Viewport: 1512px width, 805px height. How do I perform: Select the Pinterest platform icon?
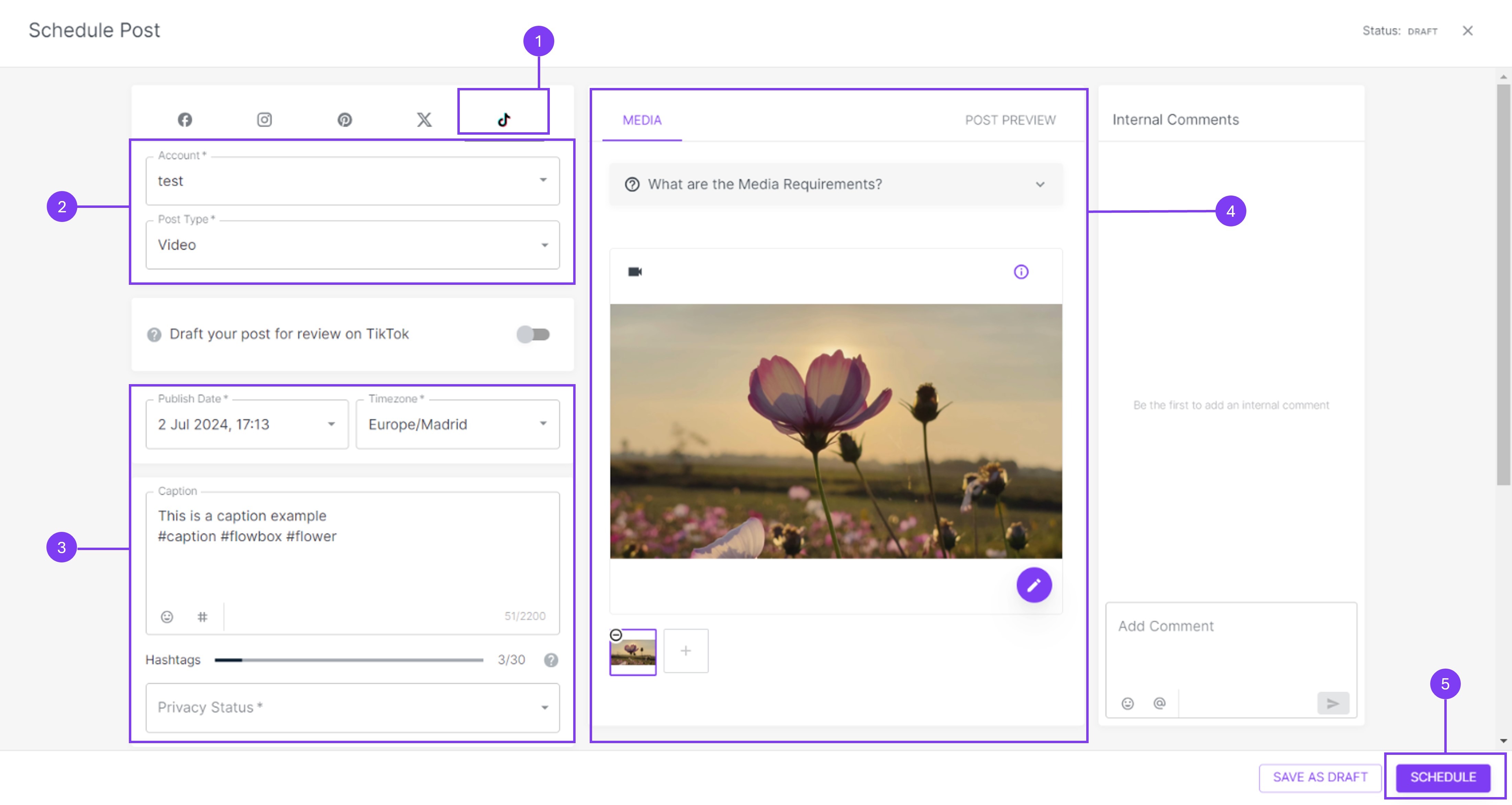[x=345, y=120]
